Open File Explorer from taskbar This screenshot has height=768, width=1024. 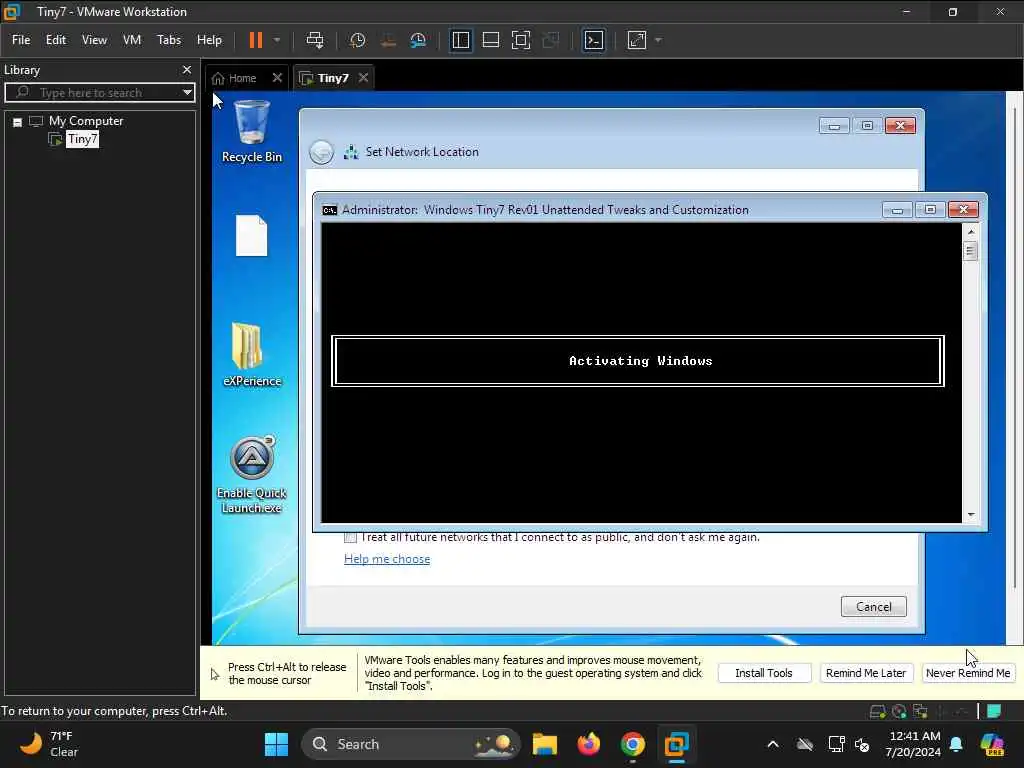coord(545,744)
